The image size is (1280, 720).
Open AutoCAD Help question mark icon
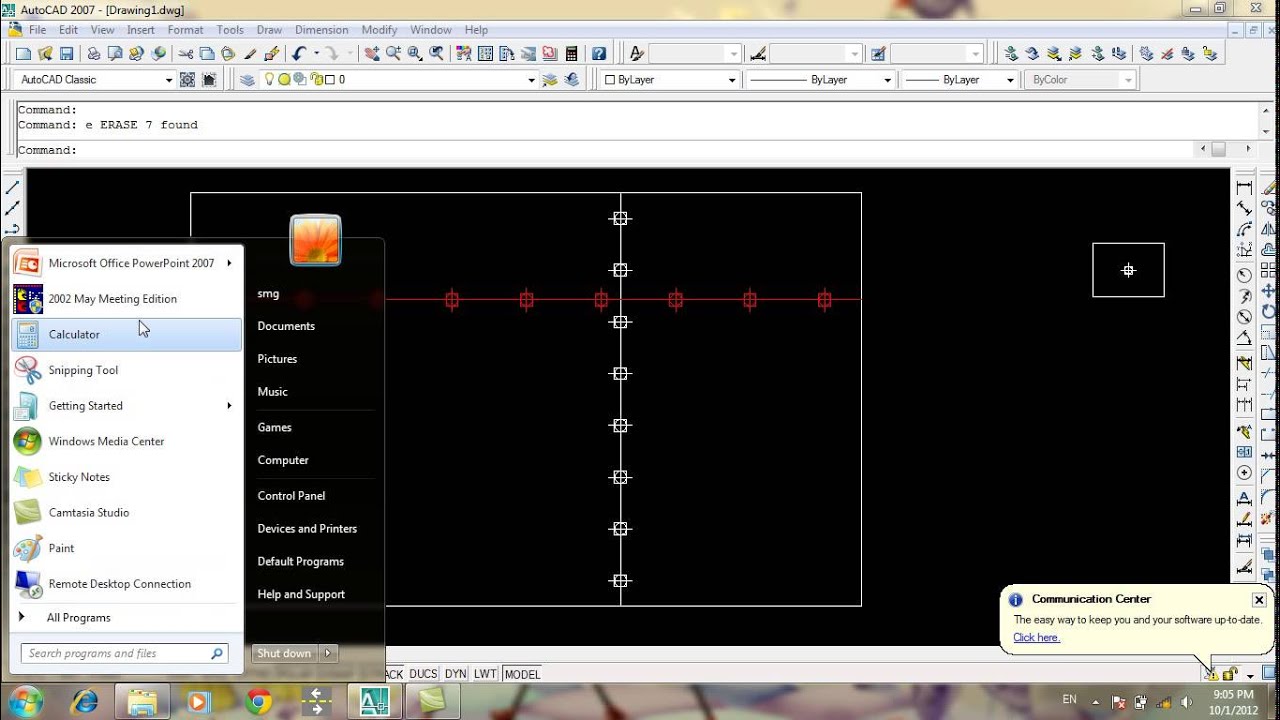598,54
